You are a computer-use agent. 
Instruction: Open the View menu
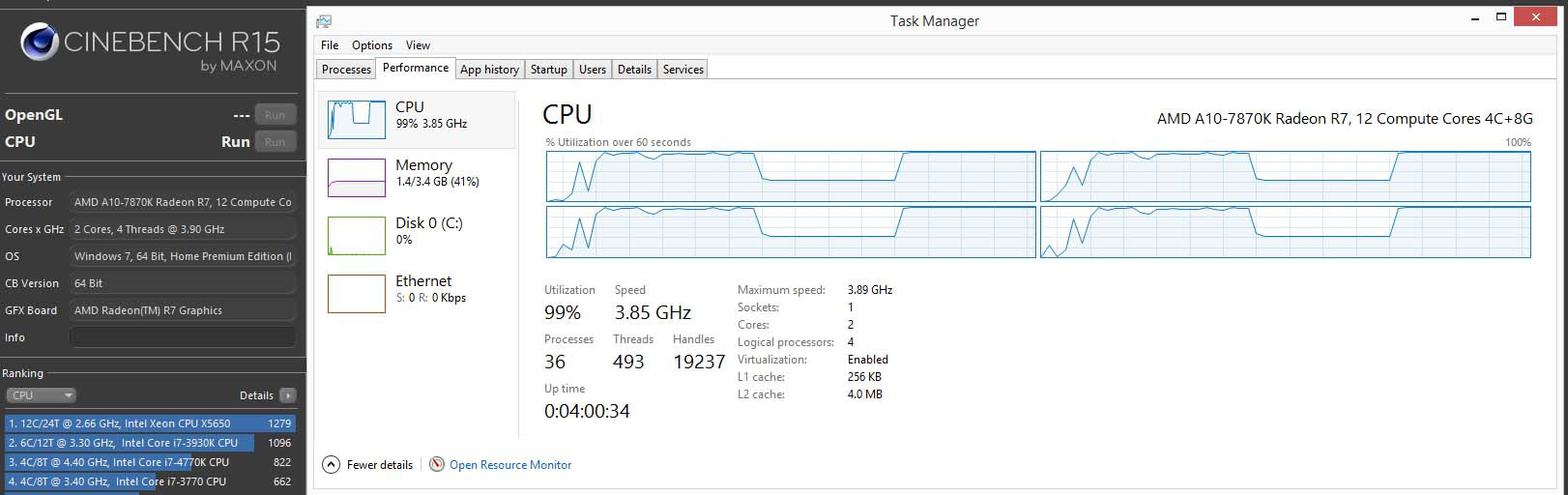pos(418,45)
